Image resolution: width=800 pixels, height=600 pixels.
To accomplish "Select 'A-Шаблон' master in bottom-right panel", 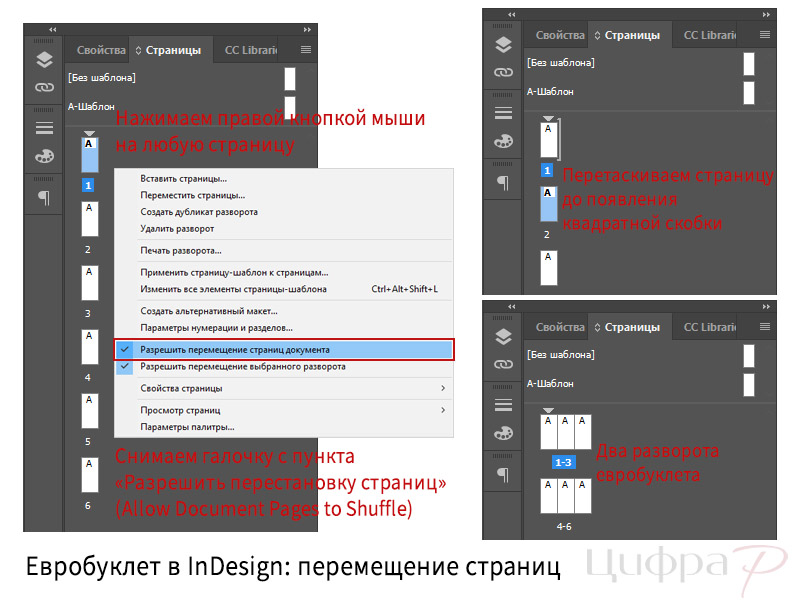I will click(x=550, y=384).
